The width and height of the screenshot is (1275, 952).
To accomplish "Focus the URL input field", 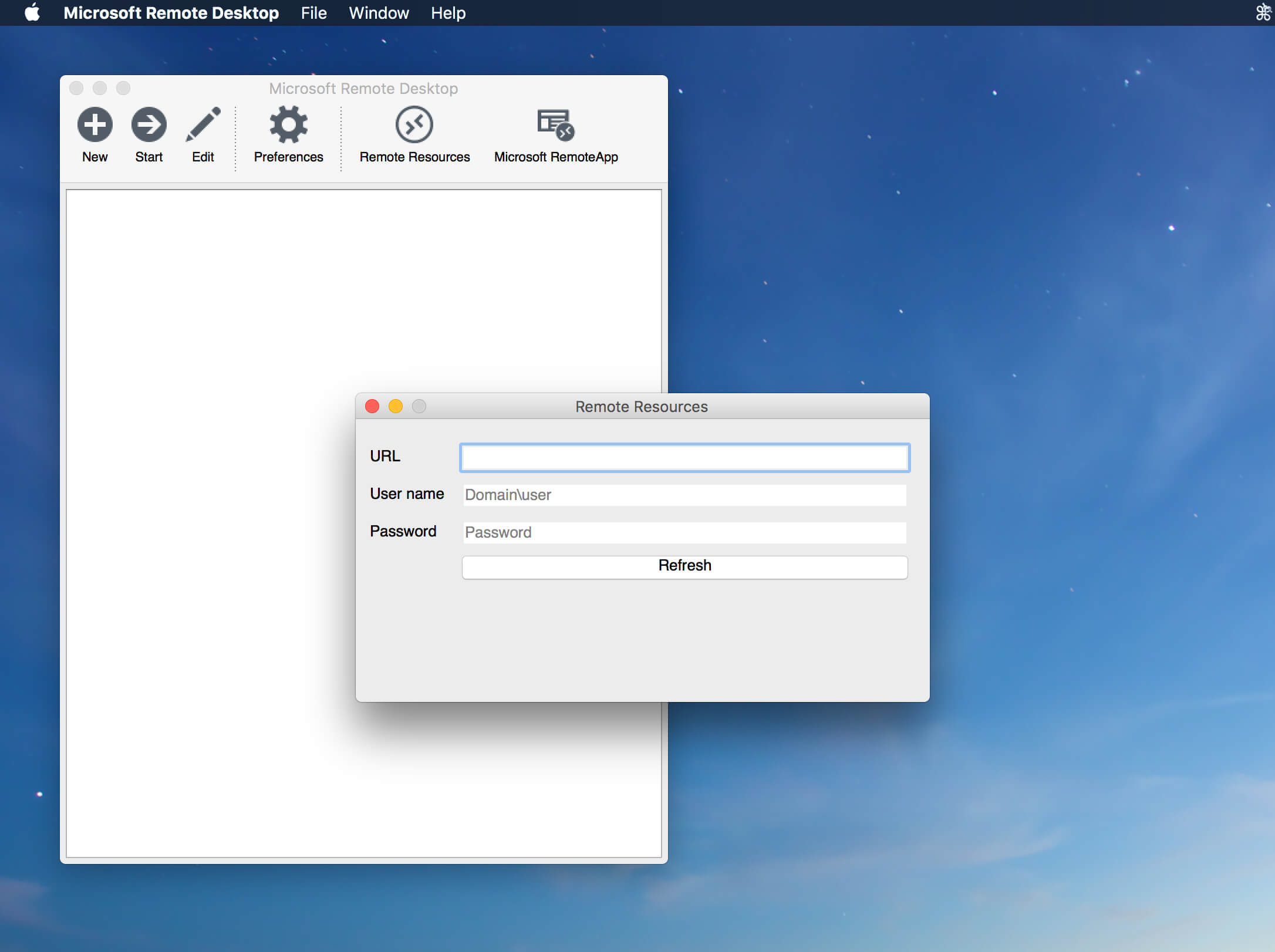I will pos(684,458).
